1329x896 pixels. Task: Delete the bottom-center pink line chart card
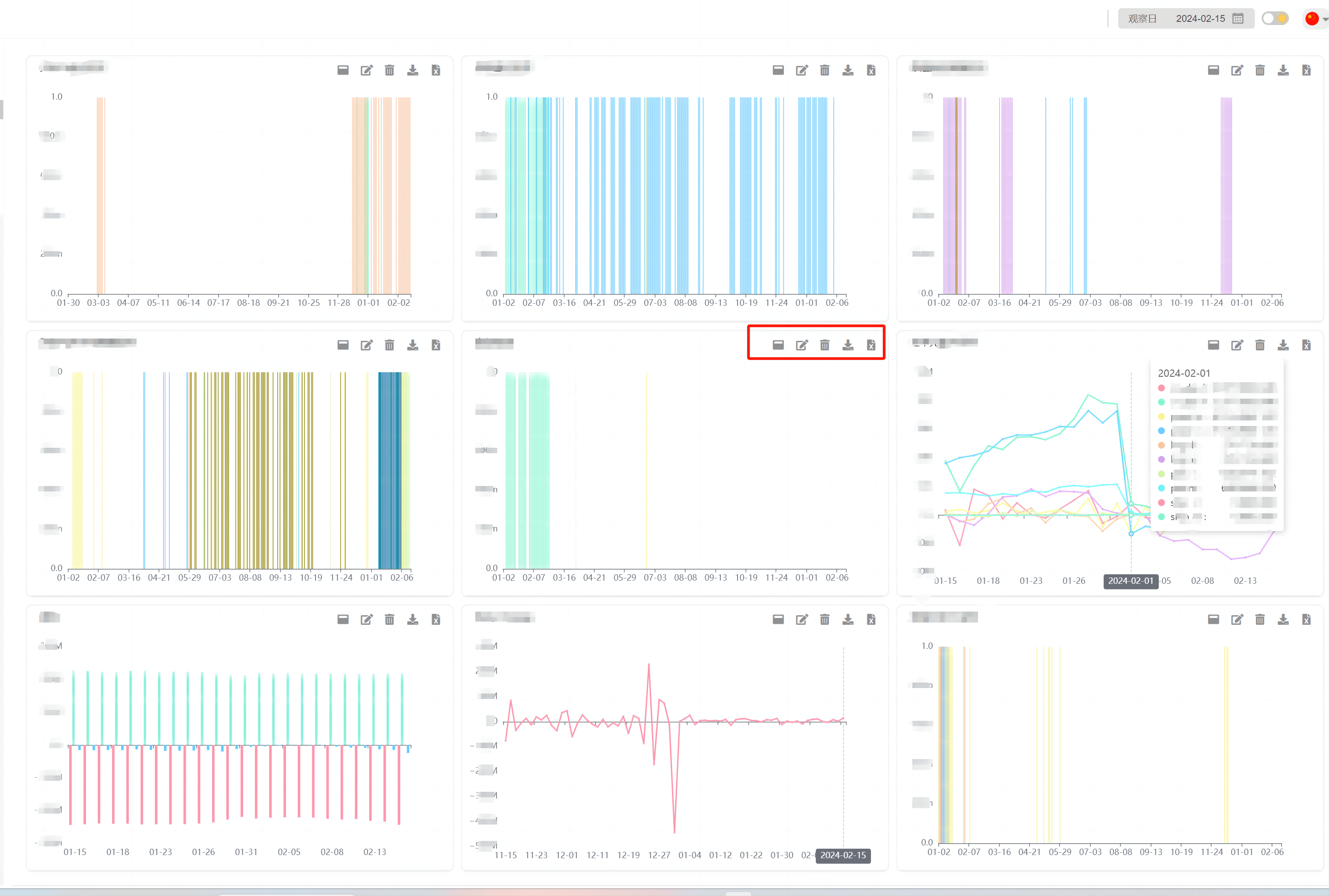click(825, 619)
